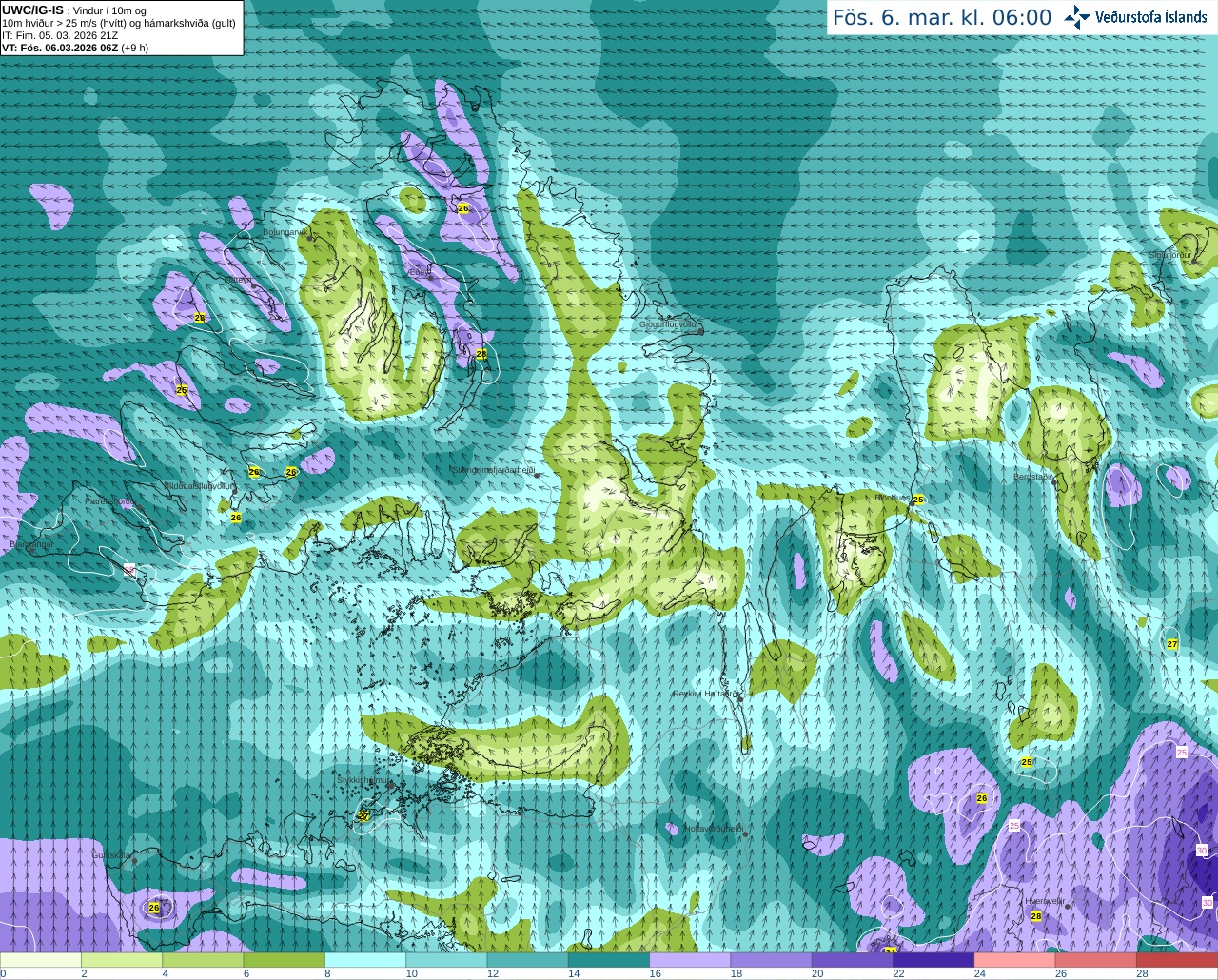Pick the 8–10 m/s pale cyan legend swatch
The image size is (1218, 980).
(x=365, y=960)
